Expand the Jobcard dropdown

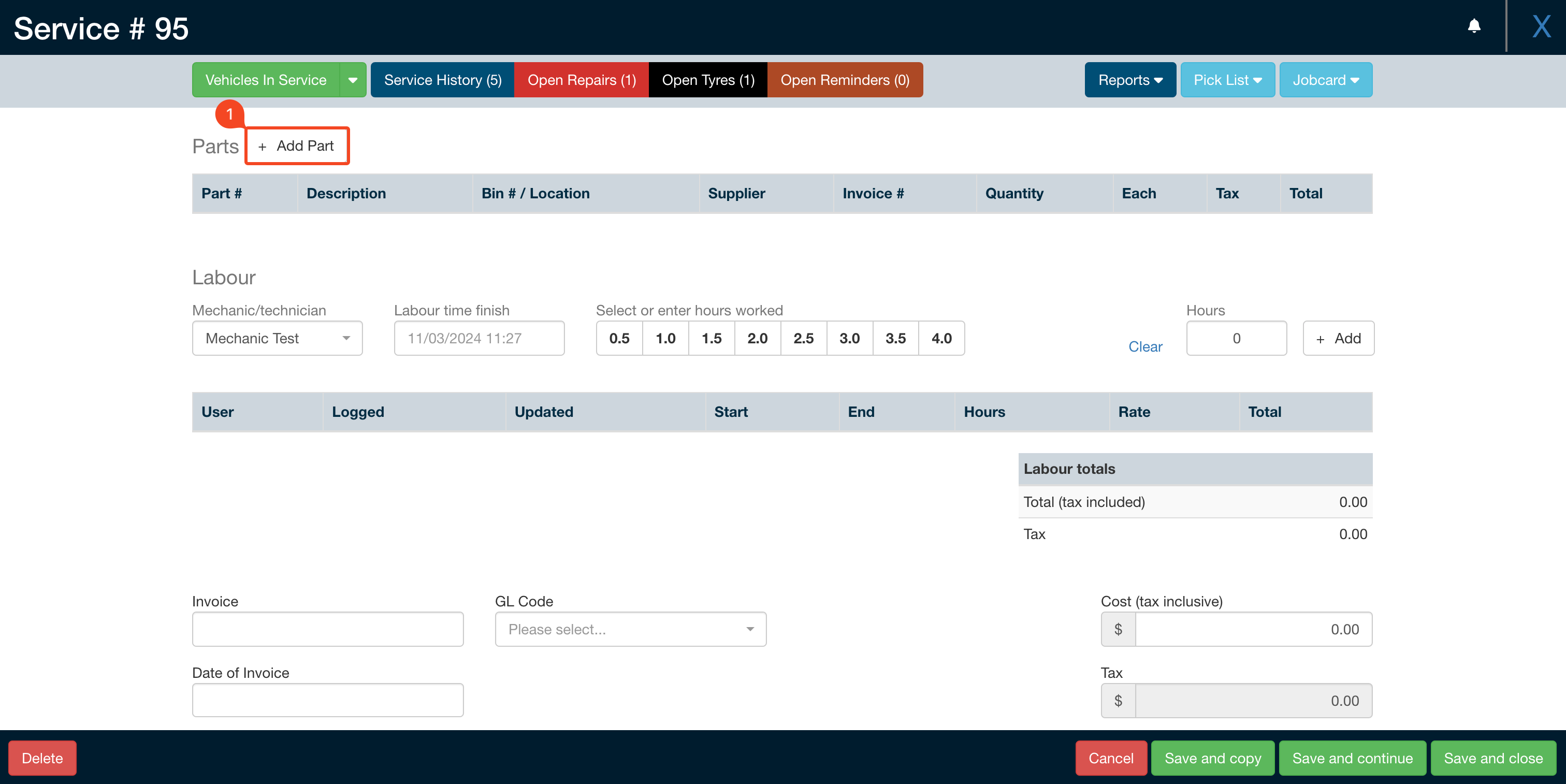tap(1326, 80)
